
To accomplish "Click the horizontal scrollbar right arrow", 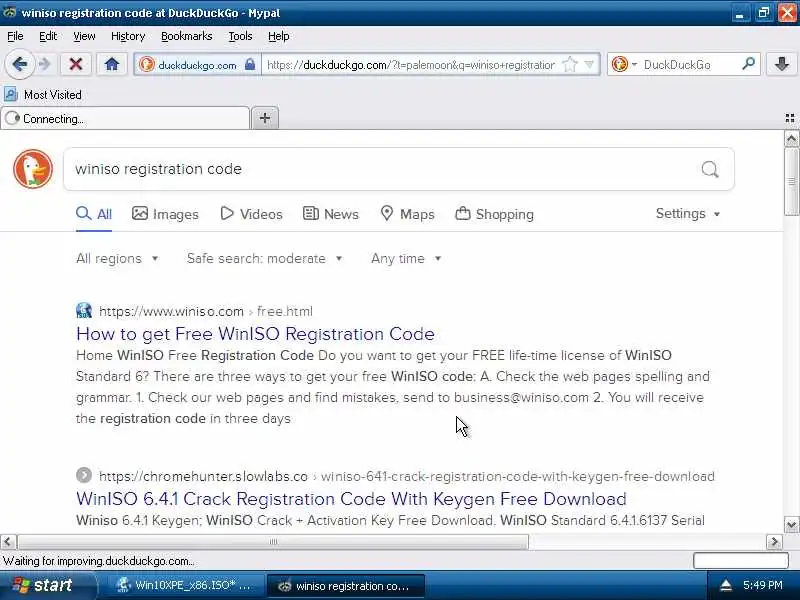I will (x=774, y=541).
